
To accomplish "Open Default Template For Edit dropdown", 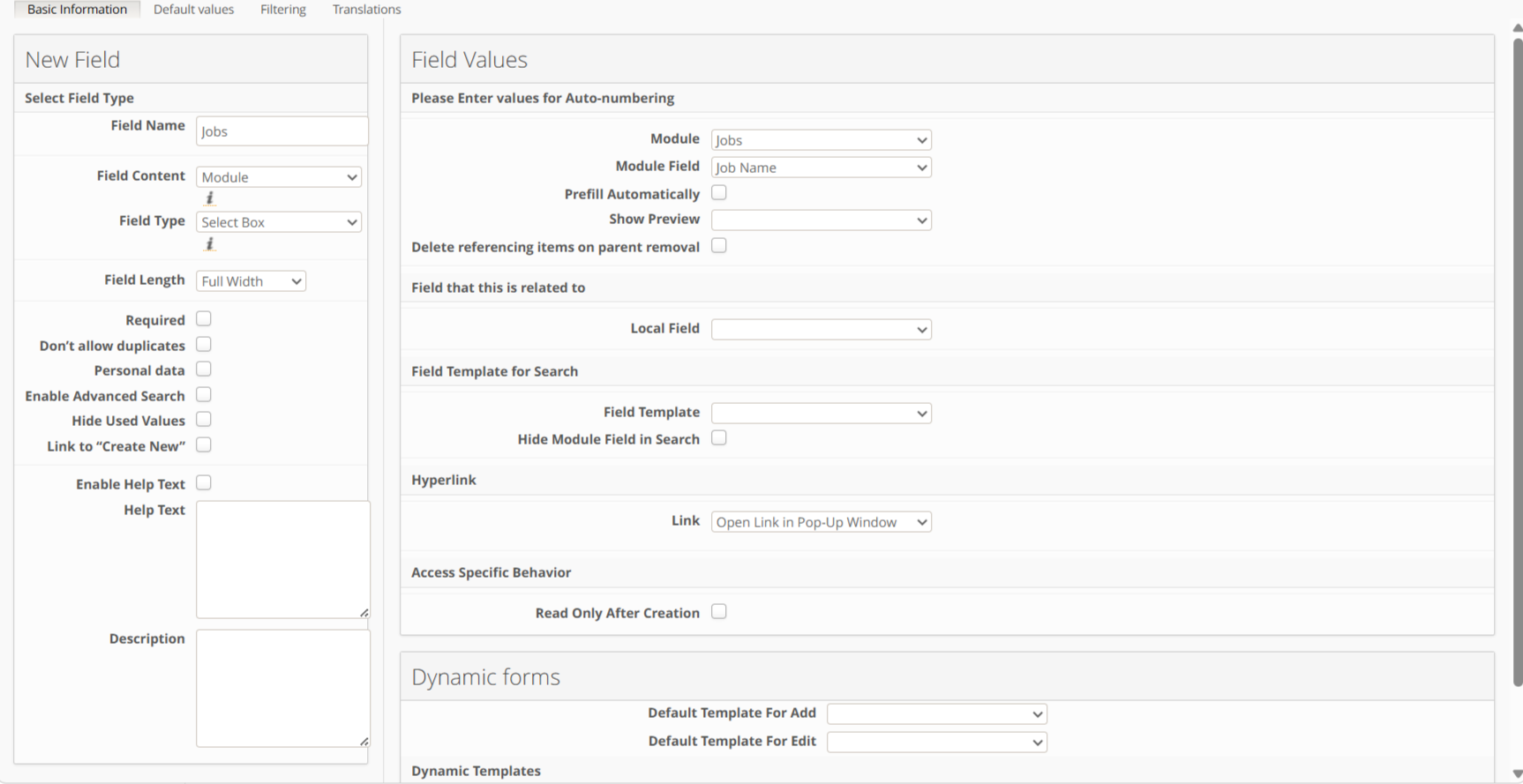I will [937, 743].
